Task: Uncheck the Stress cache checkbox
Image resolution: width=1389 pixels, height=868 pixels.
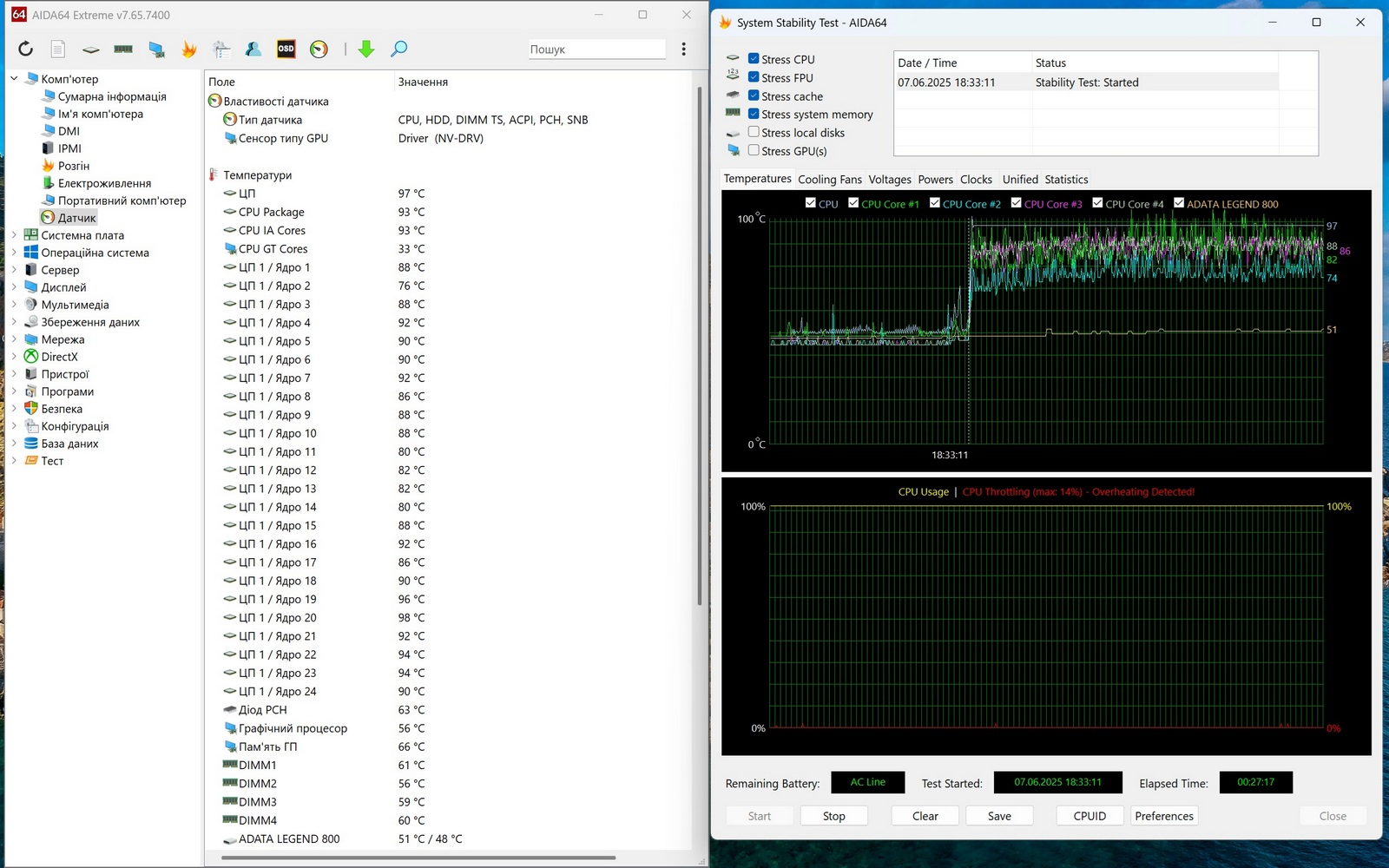Action: pyautogui.click(x=754, y=95)
